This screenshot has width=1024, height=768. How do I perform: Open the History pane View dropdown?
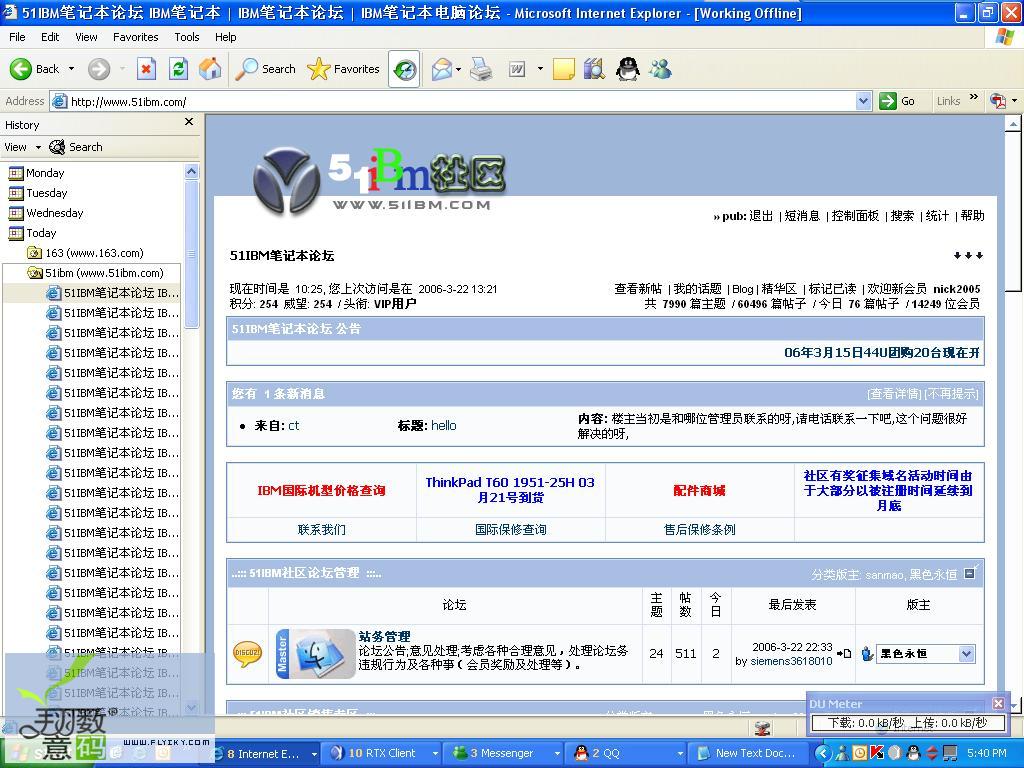(23, 147)
